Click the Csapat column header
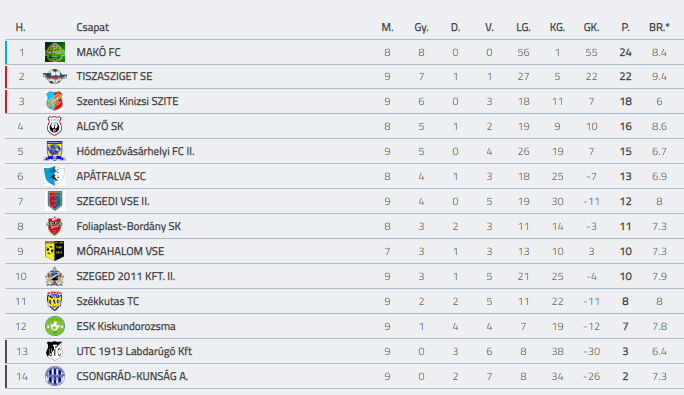The height and width of the screenshot is (395, 684). click(x=92, y=27)
